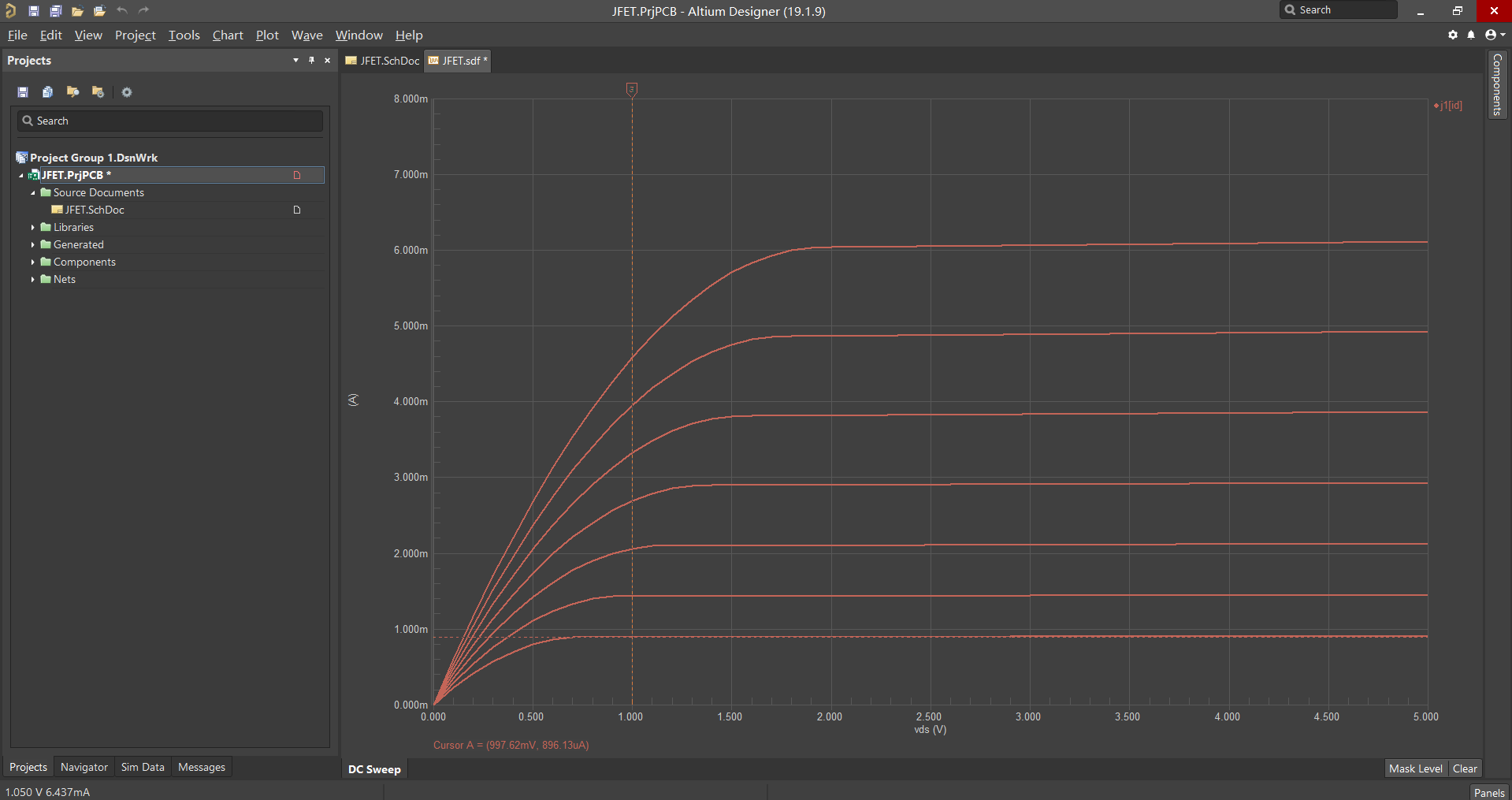
Task: Expand the Nets folder node
Action: (33, 280)
